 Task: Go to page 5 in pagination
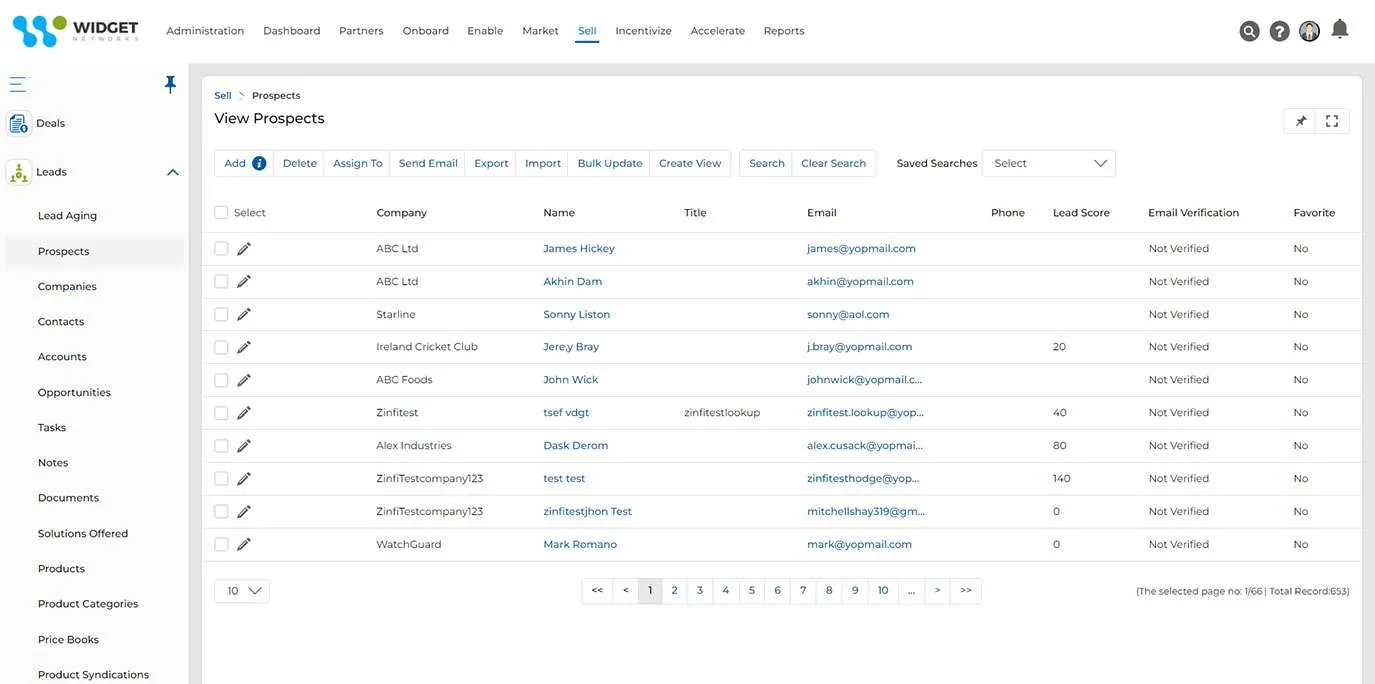point(752,591)
